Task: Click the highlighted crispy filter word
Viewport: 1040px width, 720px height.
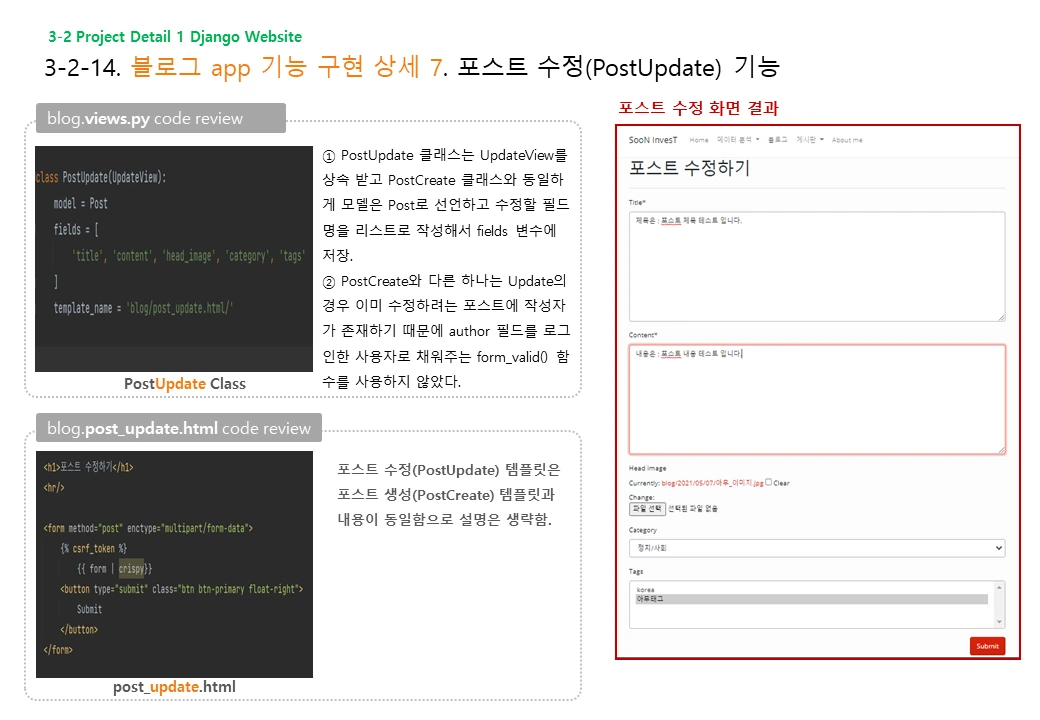Action: click(x=131, y=568)
